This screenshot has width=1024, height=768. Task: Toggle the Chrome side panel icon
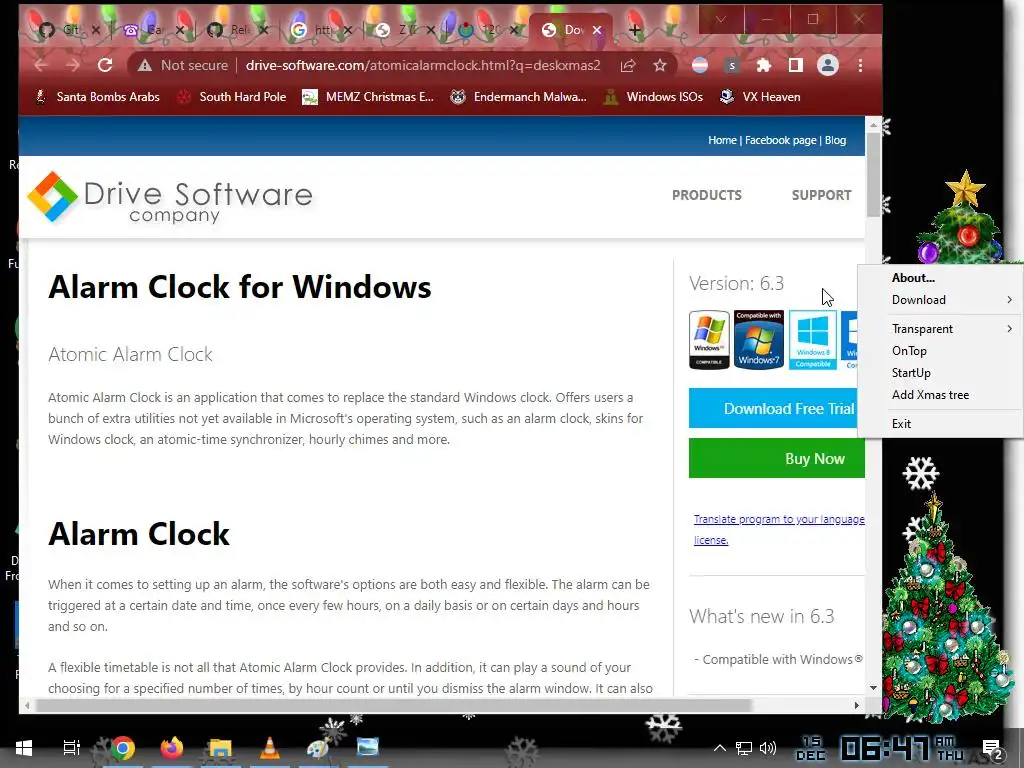pos(795,65)
